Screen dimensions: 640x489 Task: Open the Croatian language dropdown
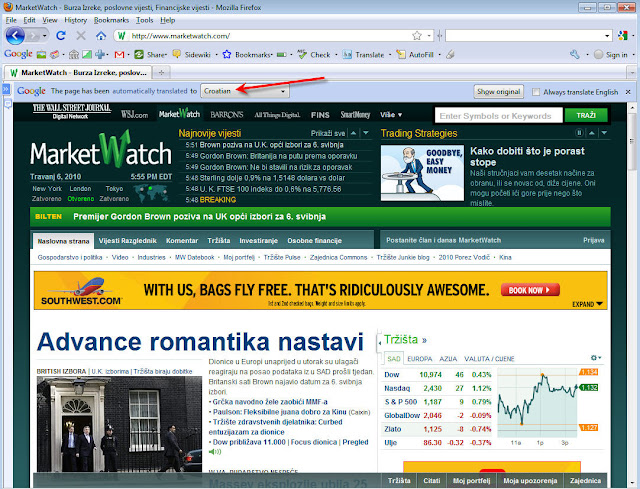245,91
